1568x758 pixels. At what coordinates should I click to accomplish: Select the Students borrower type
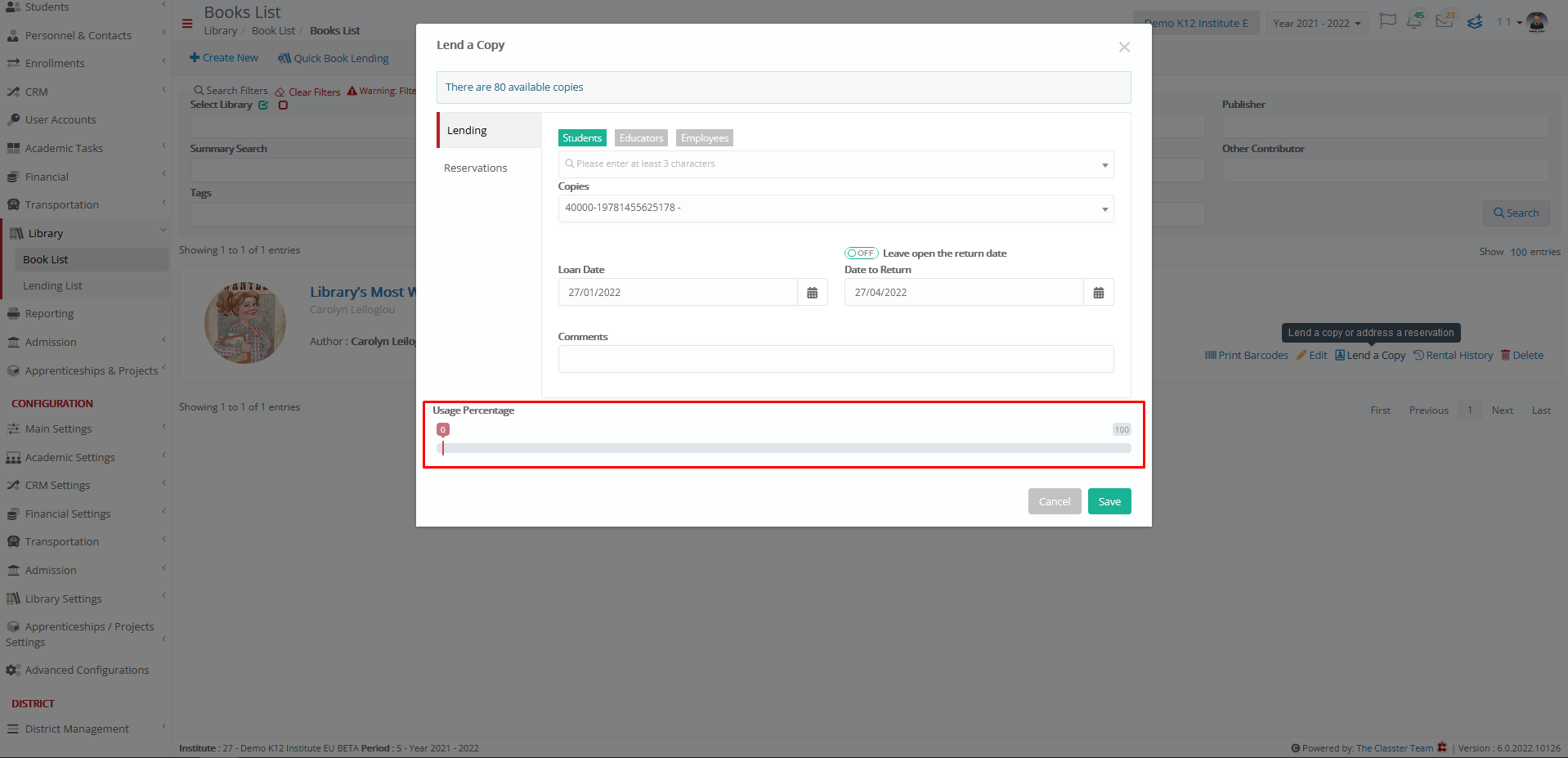pyautogui.click(x=582, y=138)
